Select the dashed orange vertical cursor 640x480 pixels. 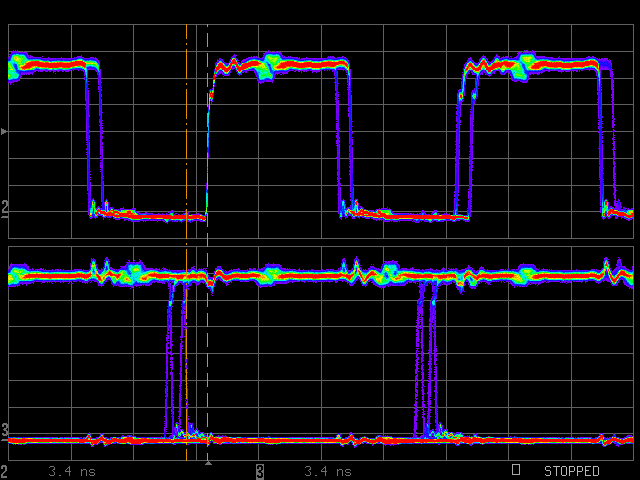point(207,242)
